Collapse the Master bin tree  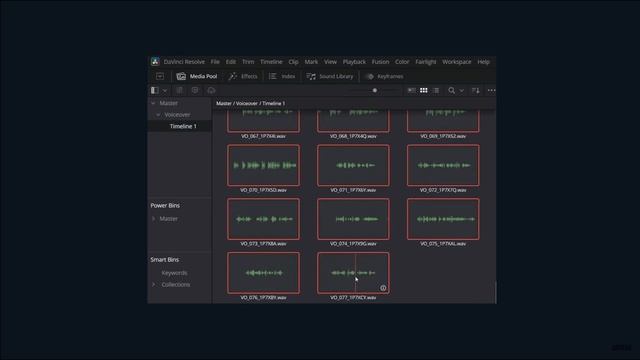coord(153,103)
